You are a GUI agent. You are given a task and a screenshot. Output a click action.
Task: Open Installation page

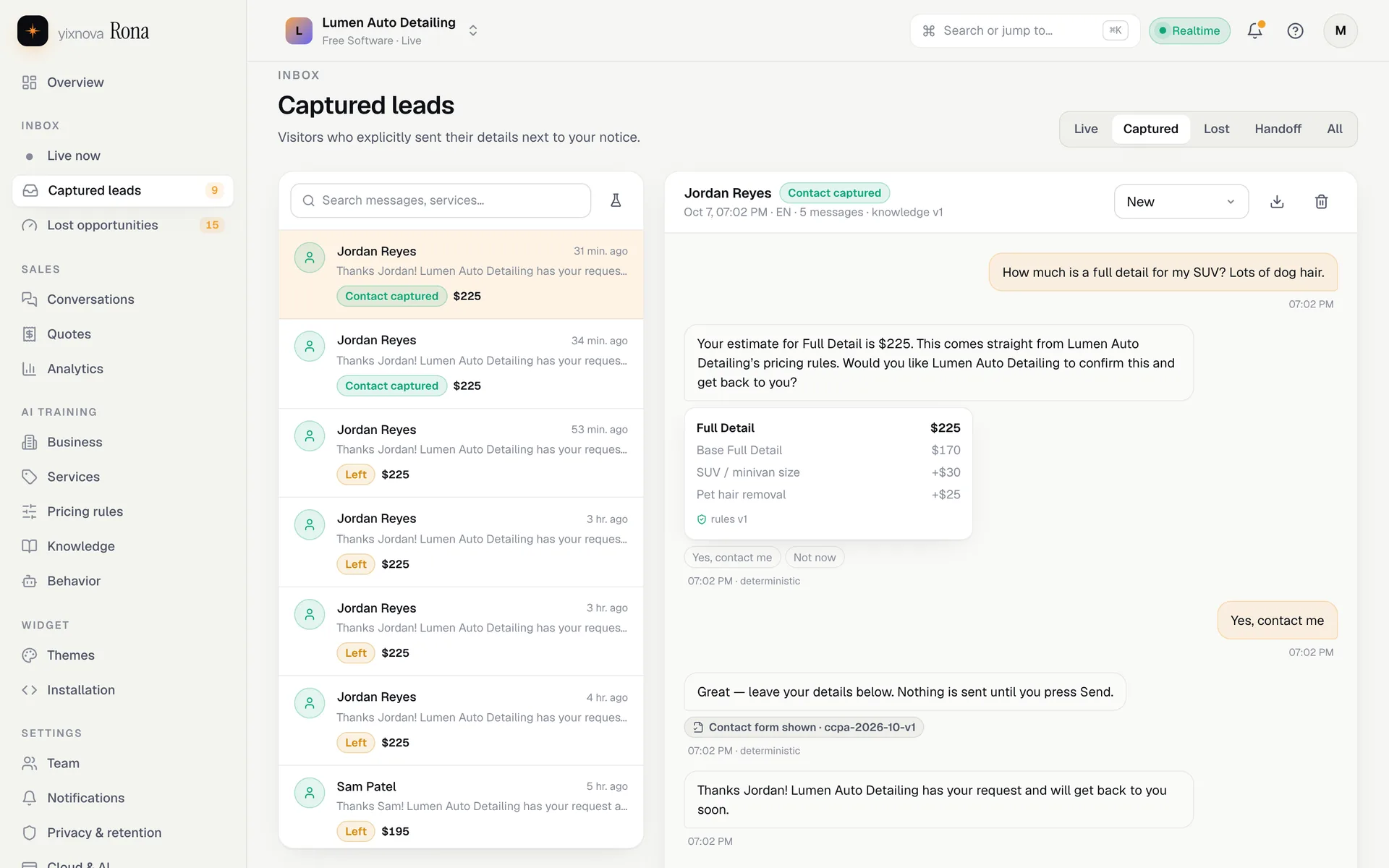[123, 690]
